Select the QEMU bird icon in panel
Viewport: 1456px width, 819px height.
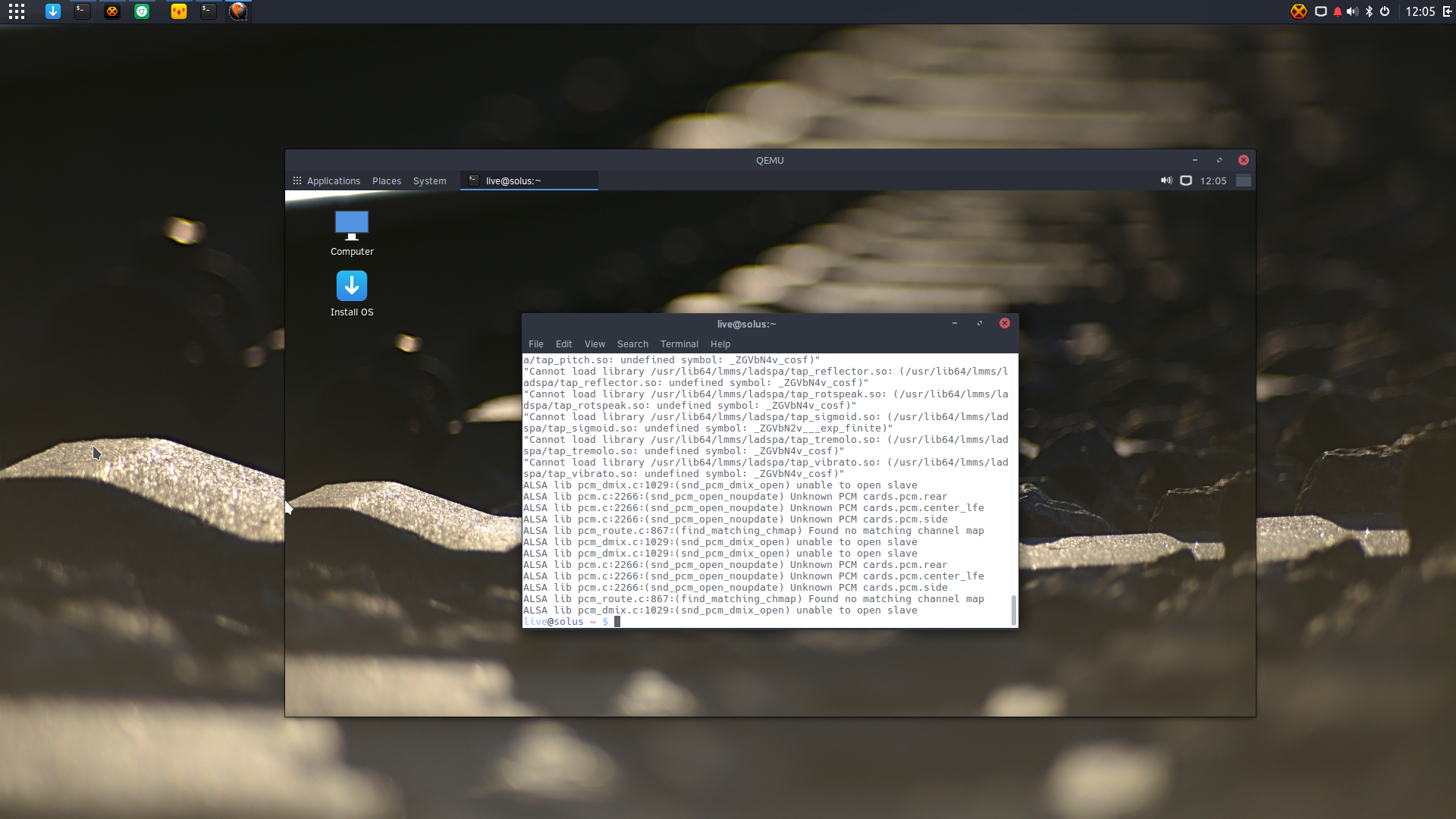click(x=238, y=11)
